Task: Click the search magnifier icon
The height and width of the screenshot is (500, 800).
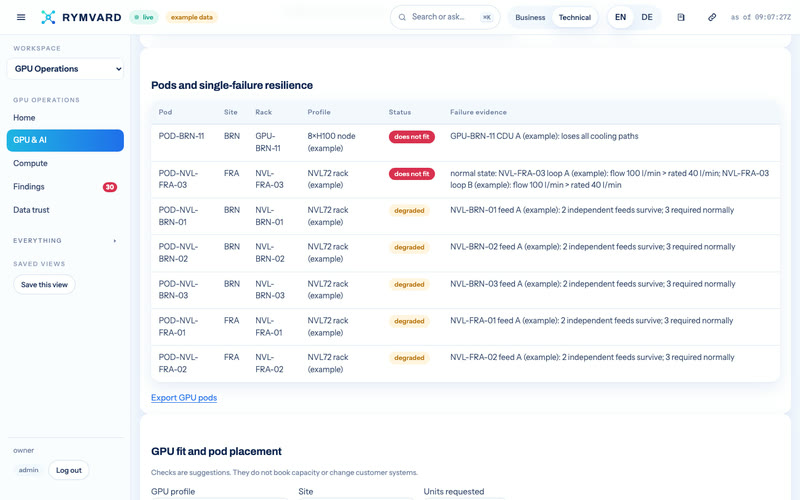Action: click(402, 17)
